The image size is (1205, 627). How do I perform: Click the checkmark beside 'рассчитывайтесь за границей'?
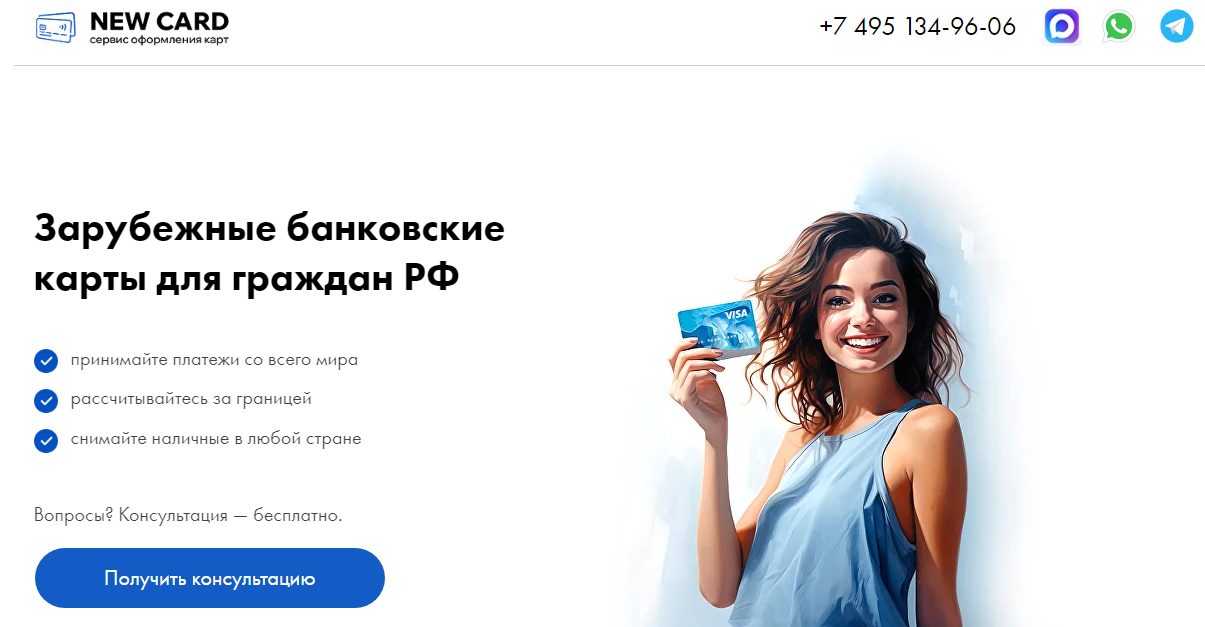click(x=46, y=400)
